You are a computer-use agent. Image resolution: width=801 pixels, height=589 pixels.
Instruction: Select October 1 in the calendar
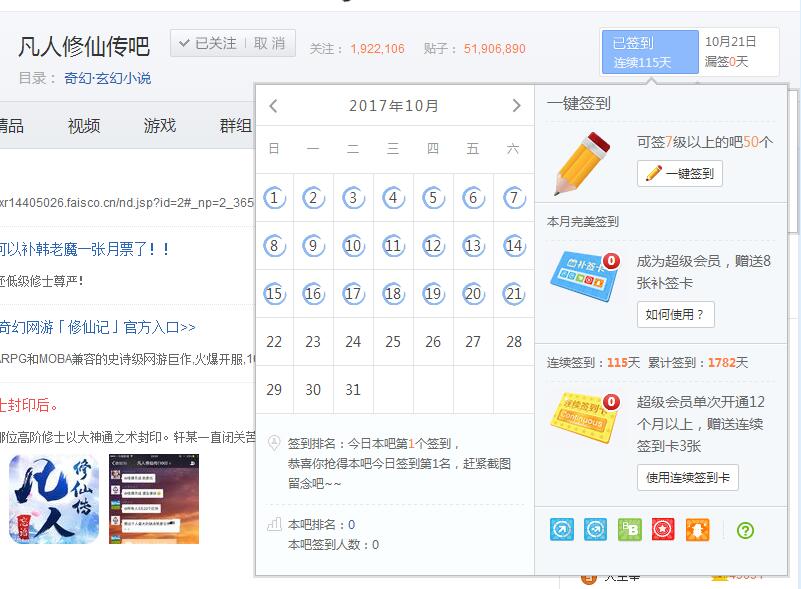(x=274, y=197)
